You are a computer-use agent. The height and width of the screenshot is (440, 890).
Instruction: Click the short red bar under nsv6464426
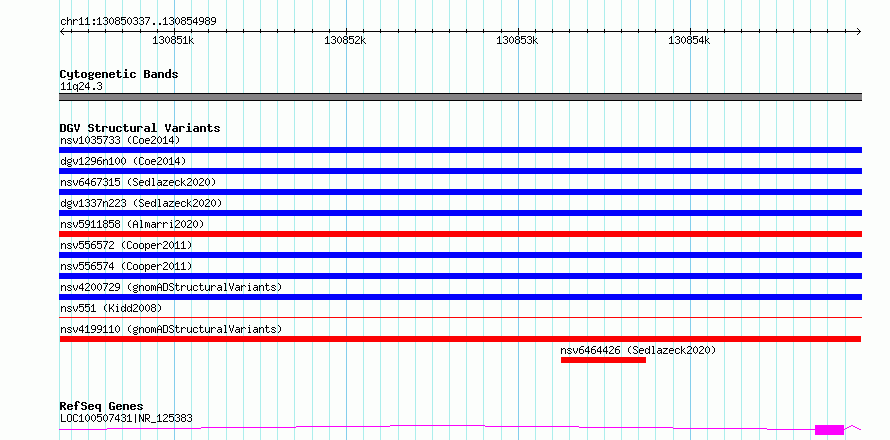[603, 360]
